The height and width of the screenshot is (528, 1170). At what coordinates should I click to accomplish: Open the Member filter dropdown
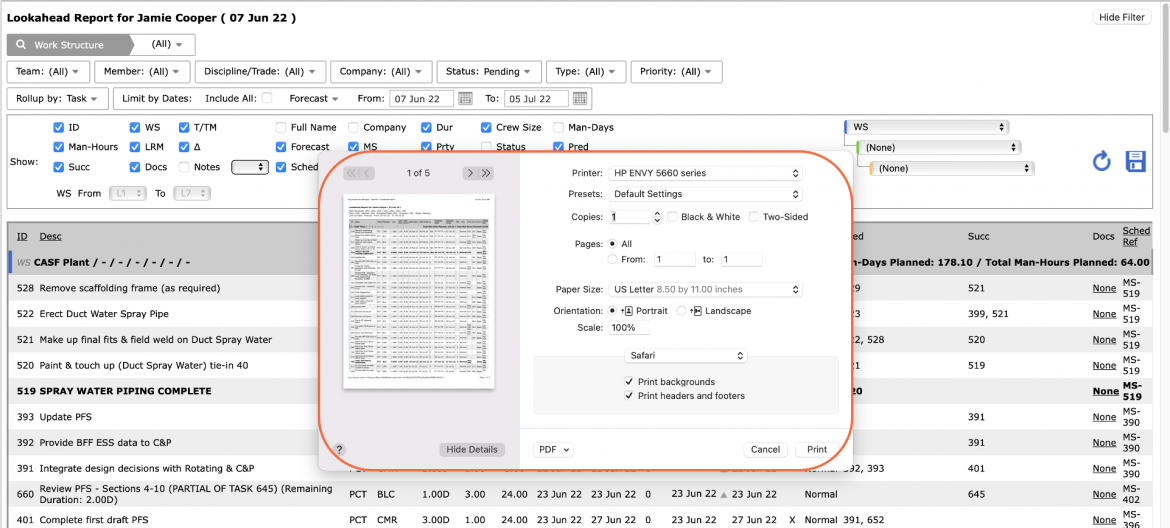pos(142,72)
